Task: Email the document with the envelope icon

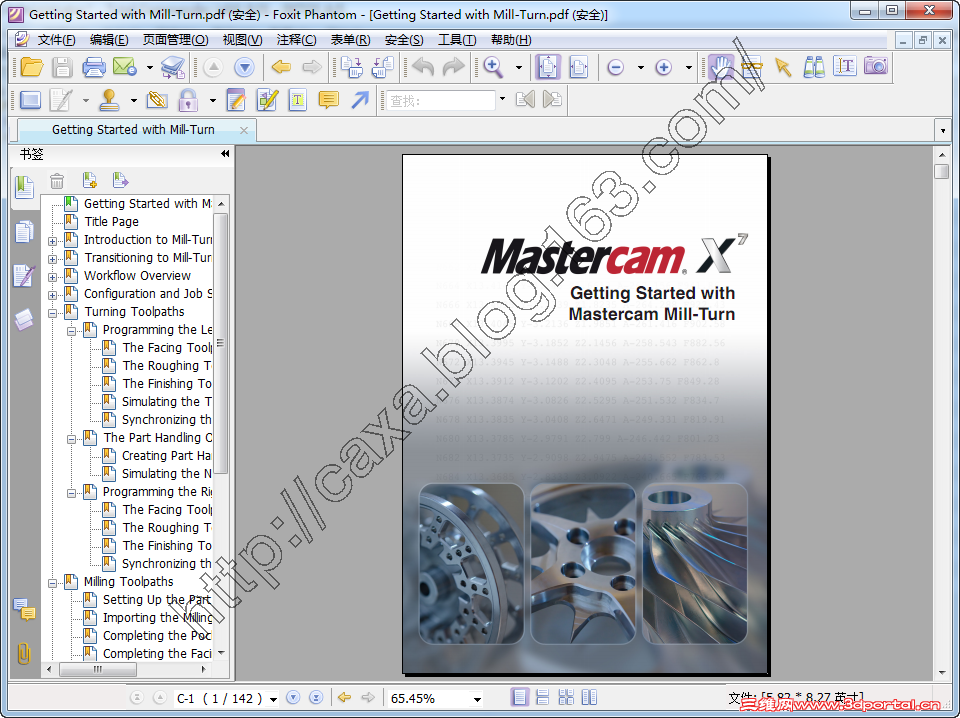Action: (x=125, y=67)
